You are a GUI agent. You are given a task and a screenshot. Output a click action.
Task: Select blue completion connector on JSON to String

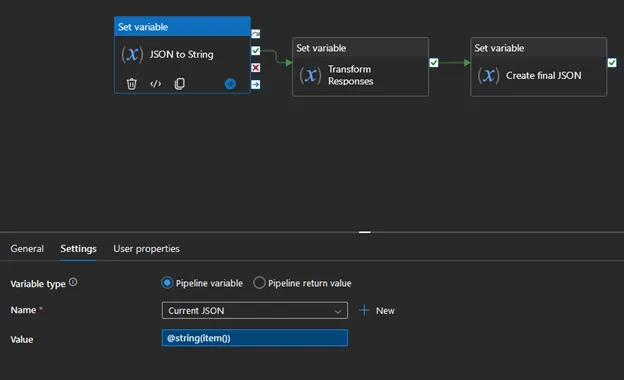pyautogui.click(x=255, y=84)
